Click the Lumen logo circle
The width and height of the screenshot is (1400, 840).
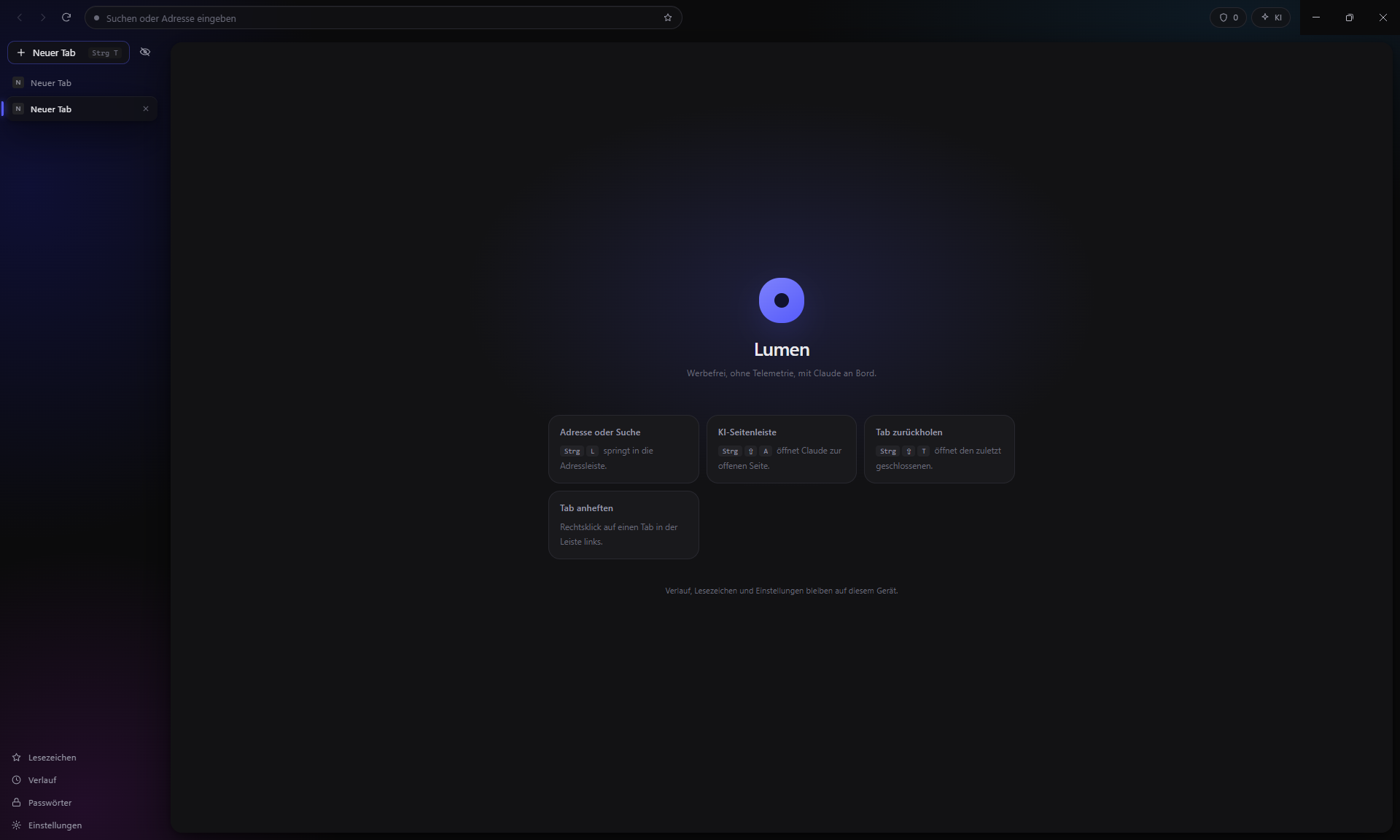[782, 300]
